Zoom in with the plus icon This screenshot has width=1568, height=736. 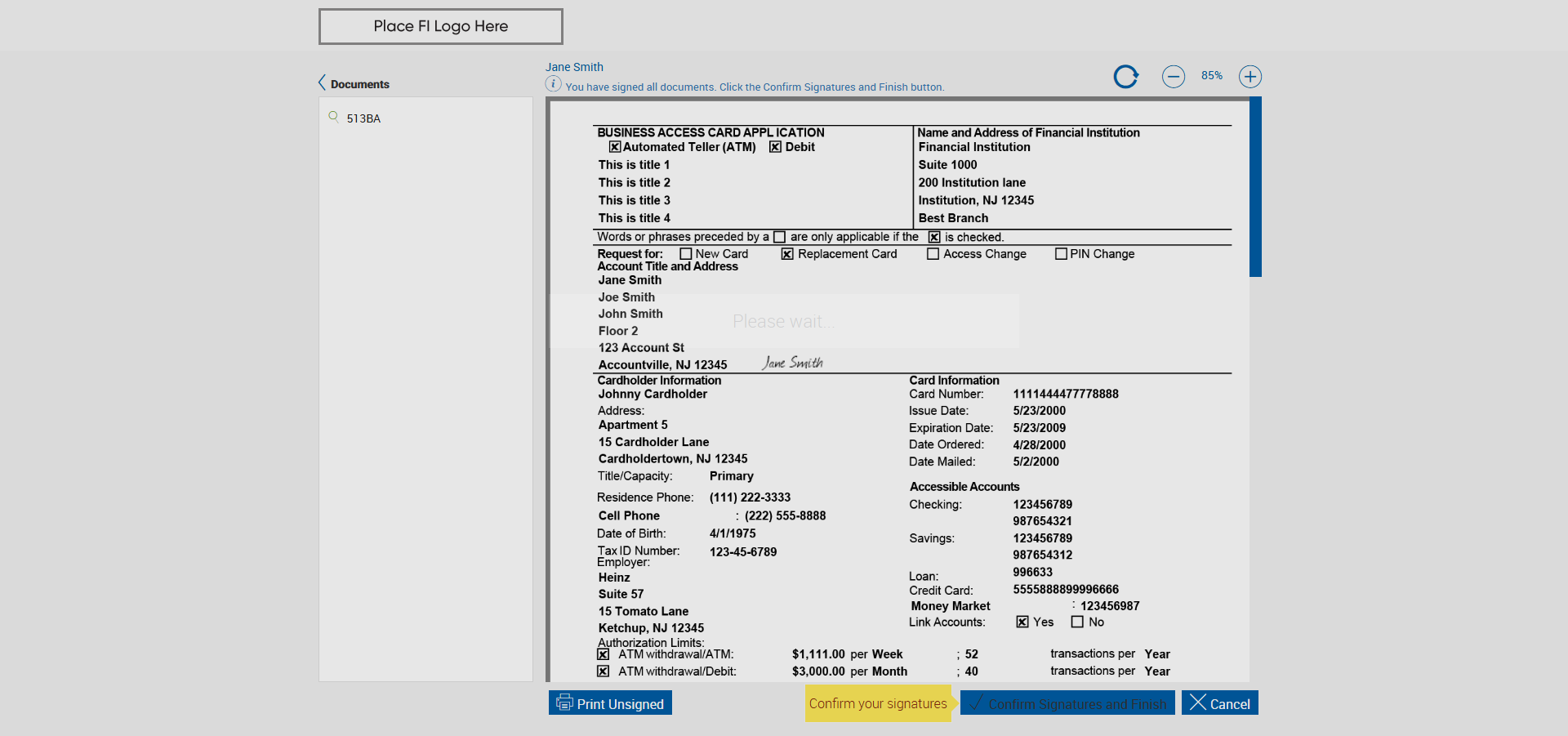tap(1250, 77)
